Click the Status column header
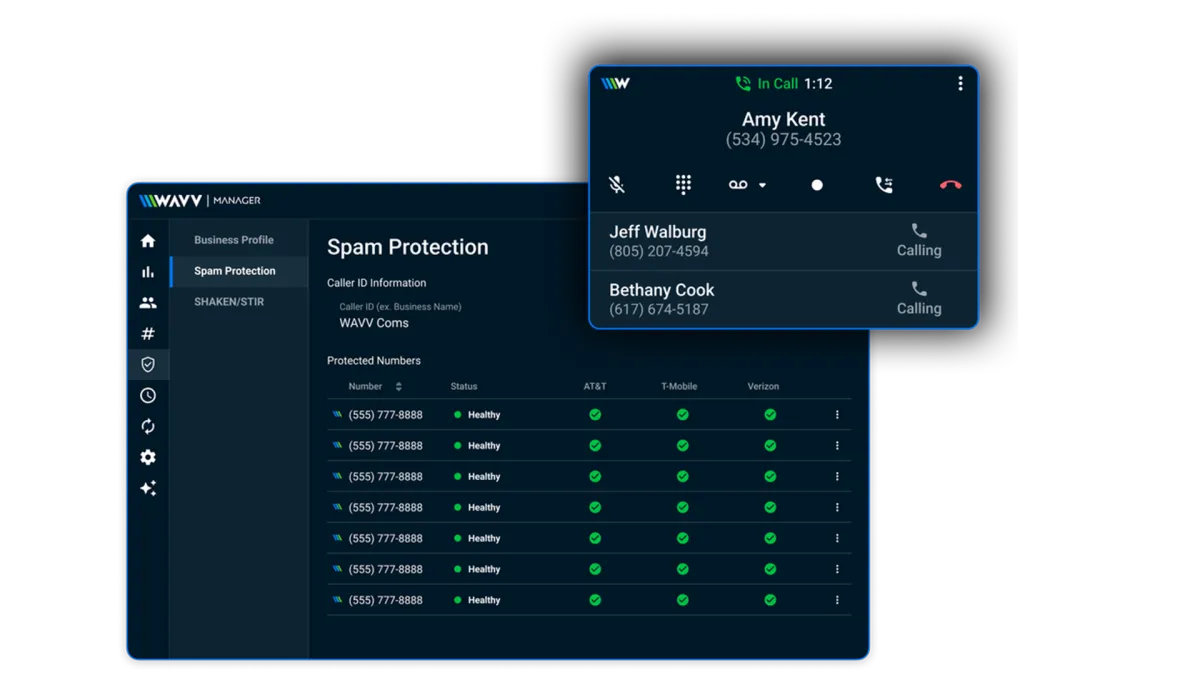The height and width of the screenshot is (675, 1200). coord(464,386)
